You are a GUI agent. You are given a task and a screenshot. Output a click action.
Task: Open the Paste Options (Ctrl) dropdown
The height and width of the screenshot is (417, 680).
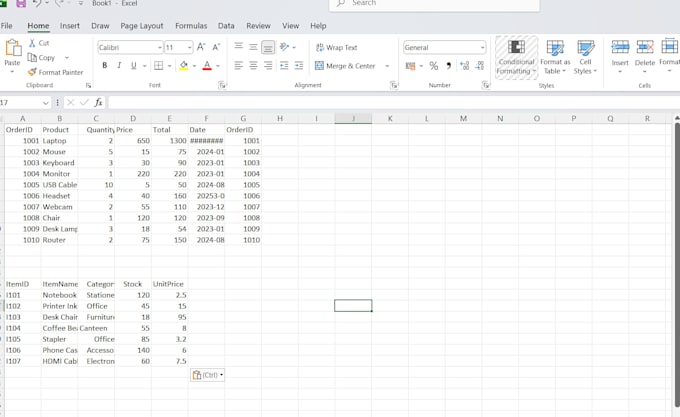208,375
